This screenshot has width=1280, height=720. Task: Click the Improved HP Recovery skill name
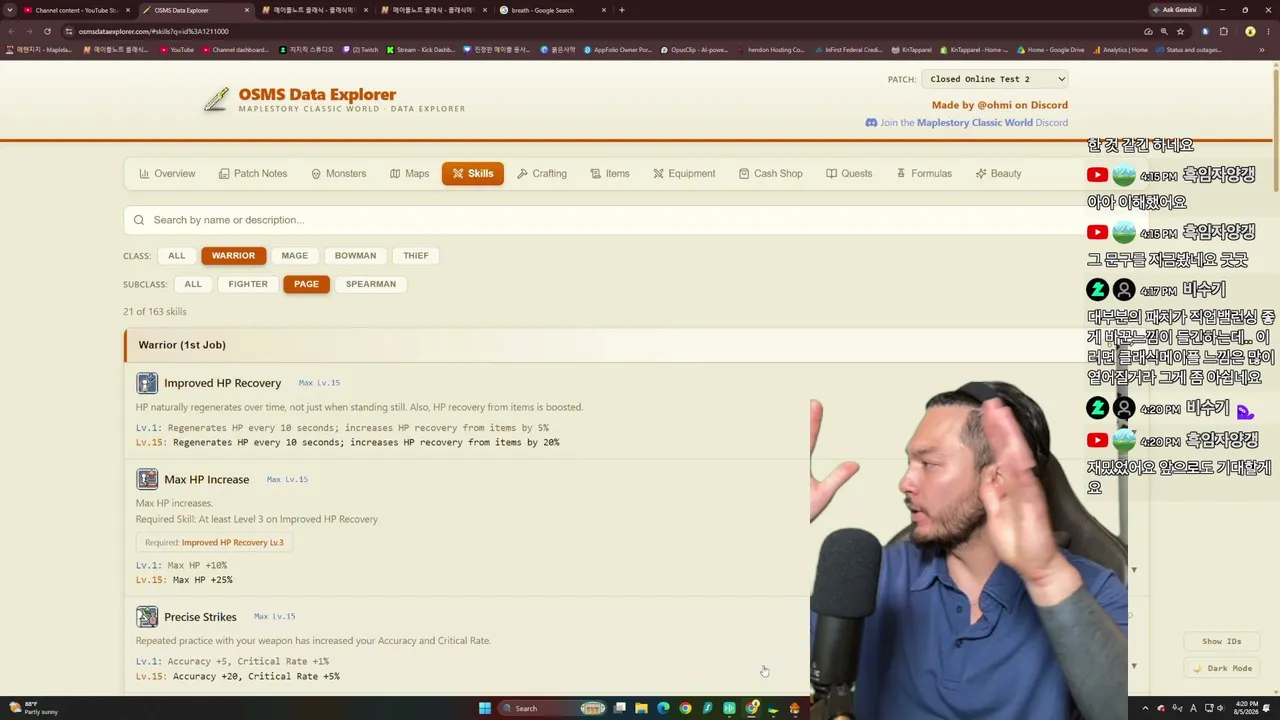point(222,383)
